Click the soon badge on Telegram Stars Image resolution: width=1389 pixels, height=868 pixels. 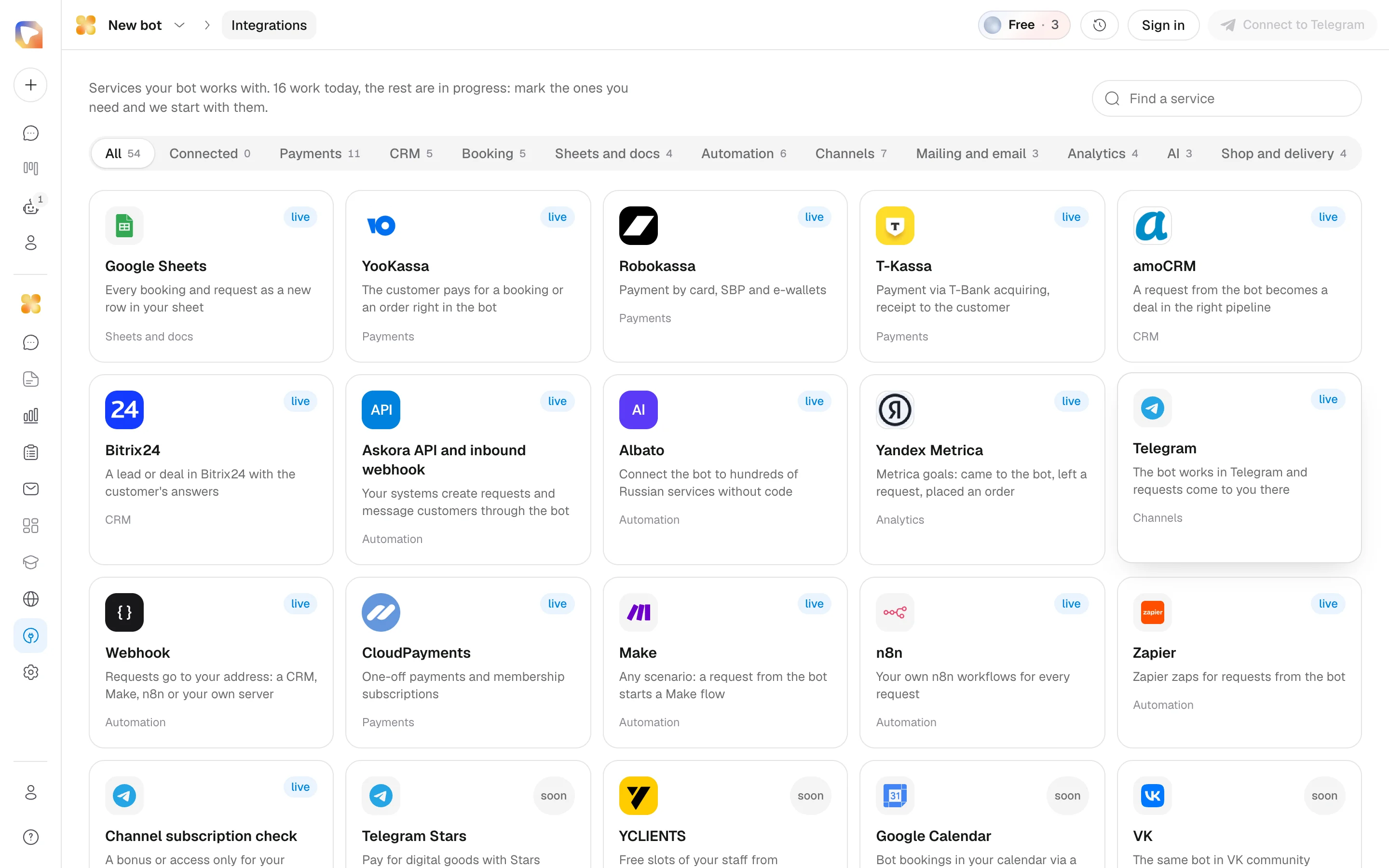(x=553, y=796)
